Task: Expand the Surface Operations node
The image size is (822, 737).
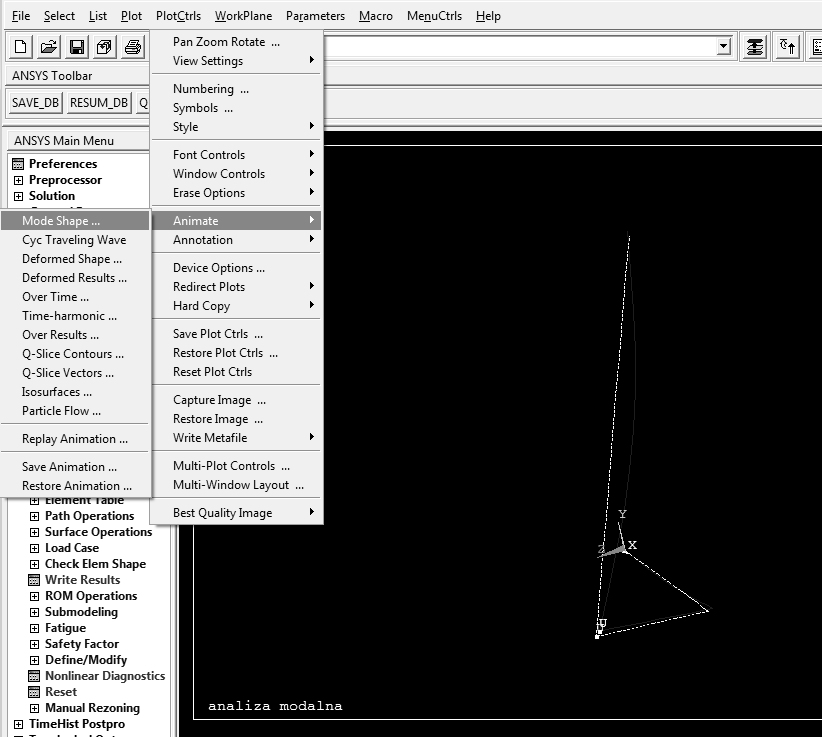Action: (34, 533)
